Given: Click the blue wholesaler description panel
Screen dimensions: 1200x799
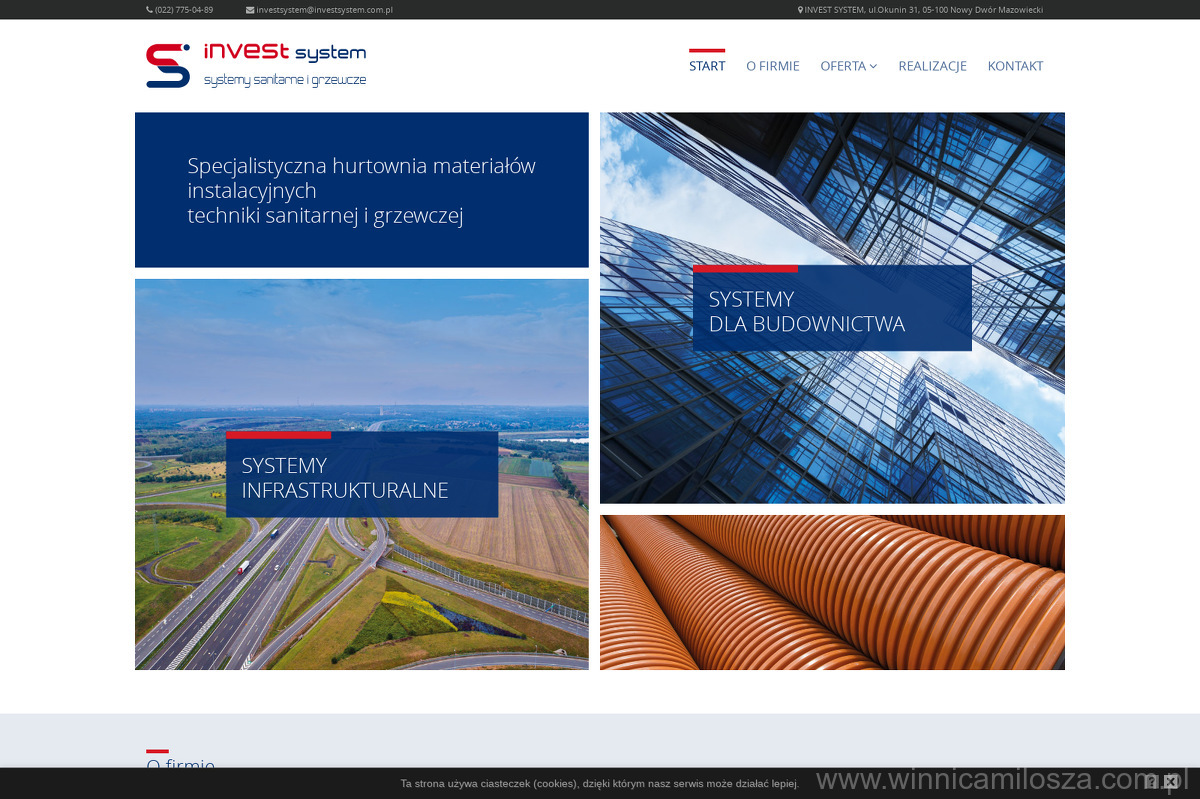Looking at the screenshot, I should coord(361,190).
